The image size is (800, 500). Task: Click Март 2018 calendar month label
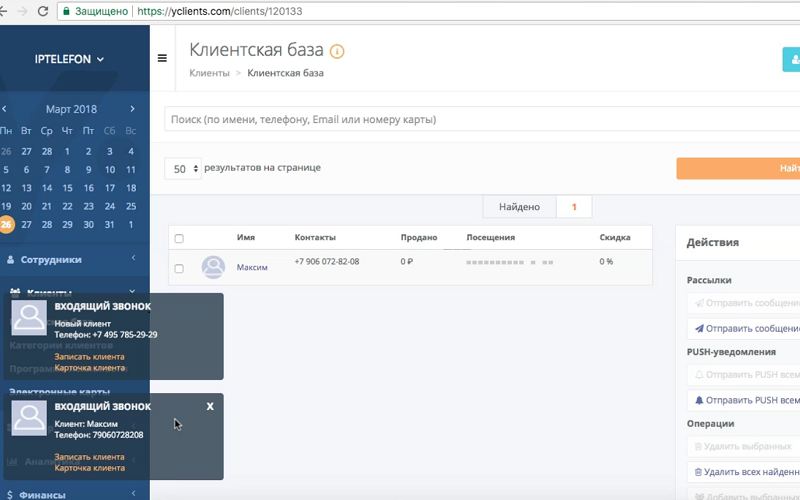[71, 109]
